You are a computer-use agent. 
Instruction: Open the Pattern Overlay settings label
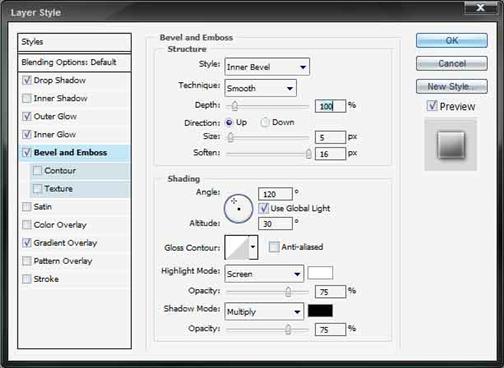coord(63,261)
